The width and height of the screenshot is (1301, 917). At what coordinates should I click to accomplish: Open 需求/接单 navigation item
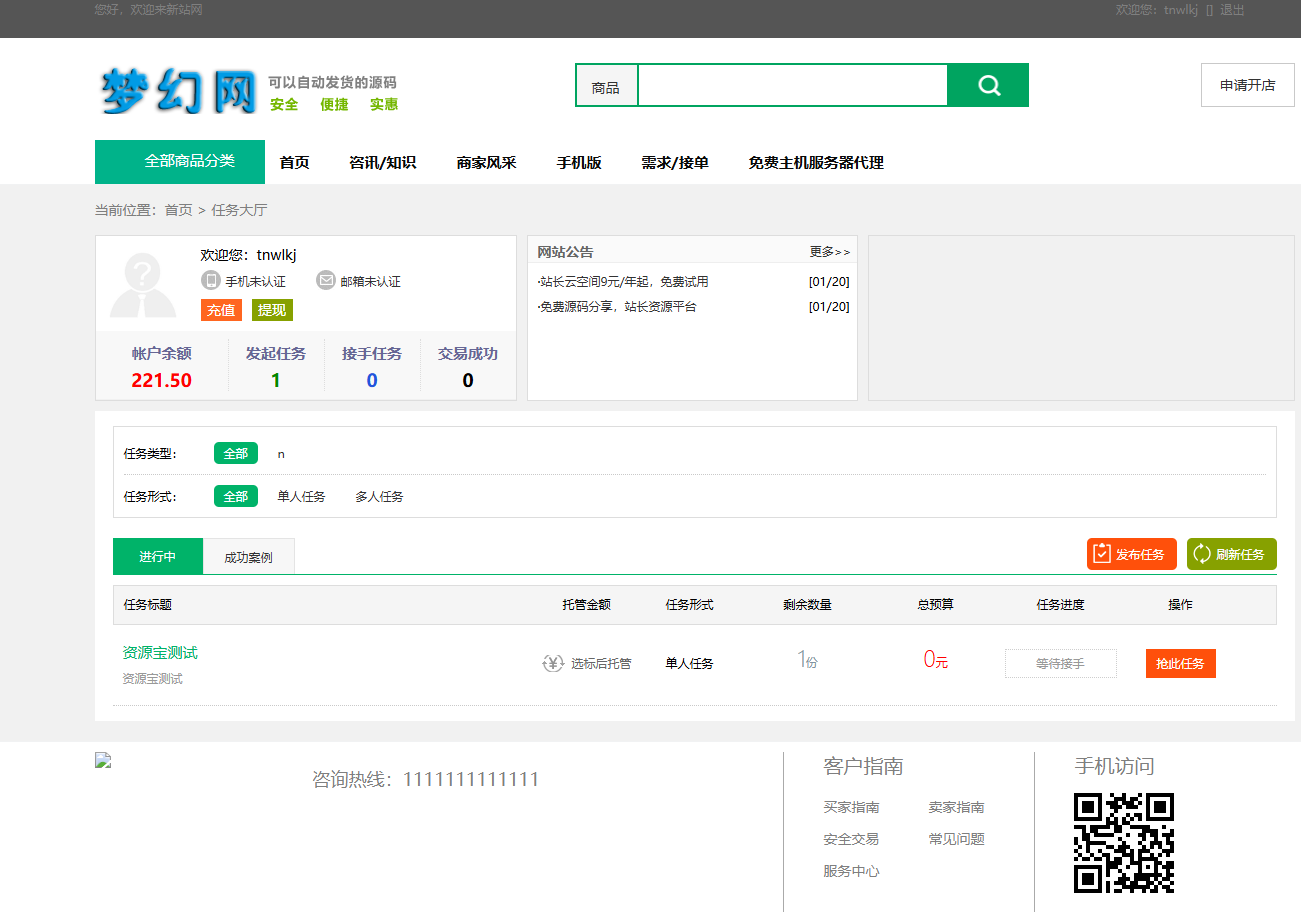click(x=675, y=163)
